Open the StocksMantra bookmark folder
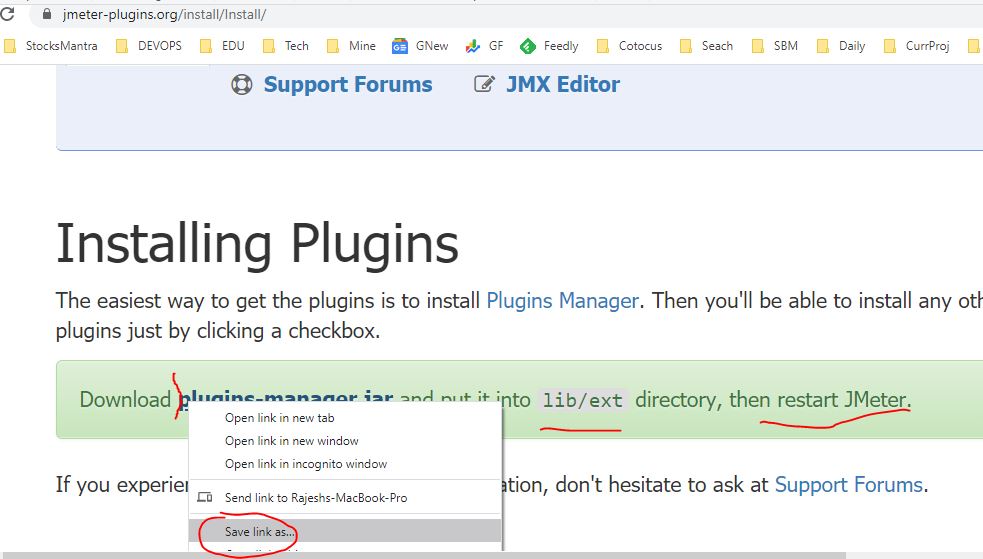 pos(52,46)
